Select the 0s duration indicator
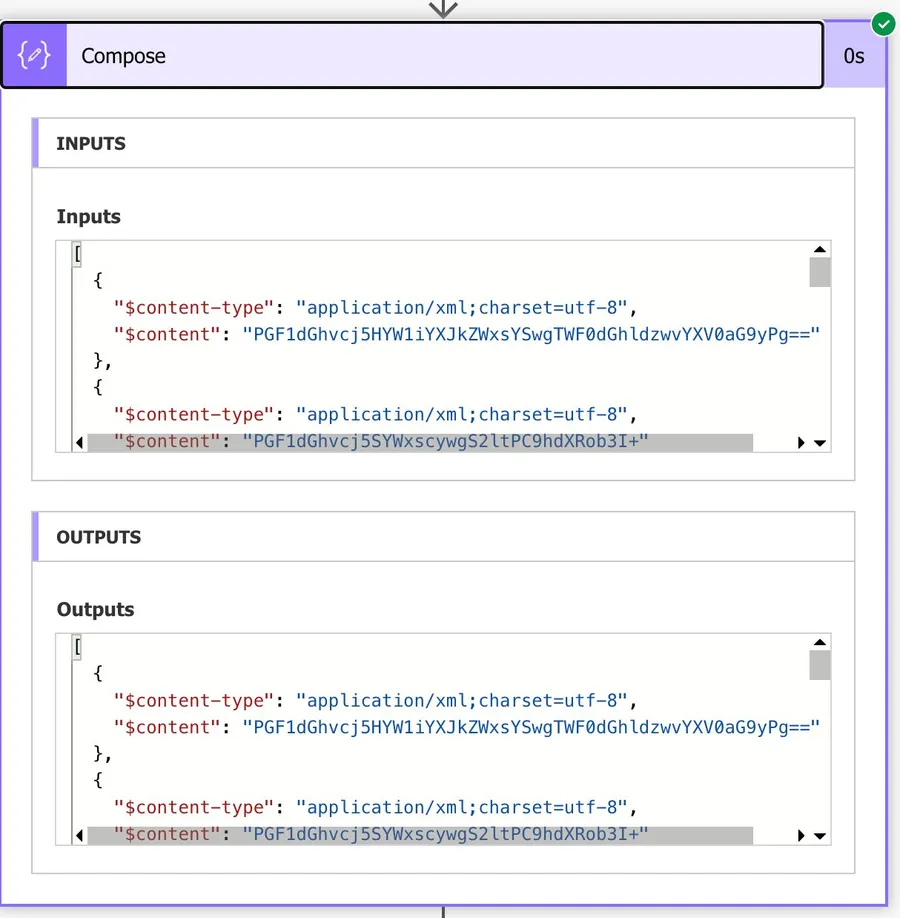Image resolution: width=900 pixels, height=918 pixels. click(855, 55)
